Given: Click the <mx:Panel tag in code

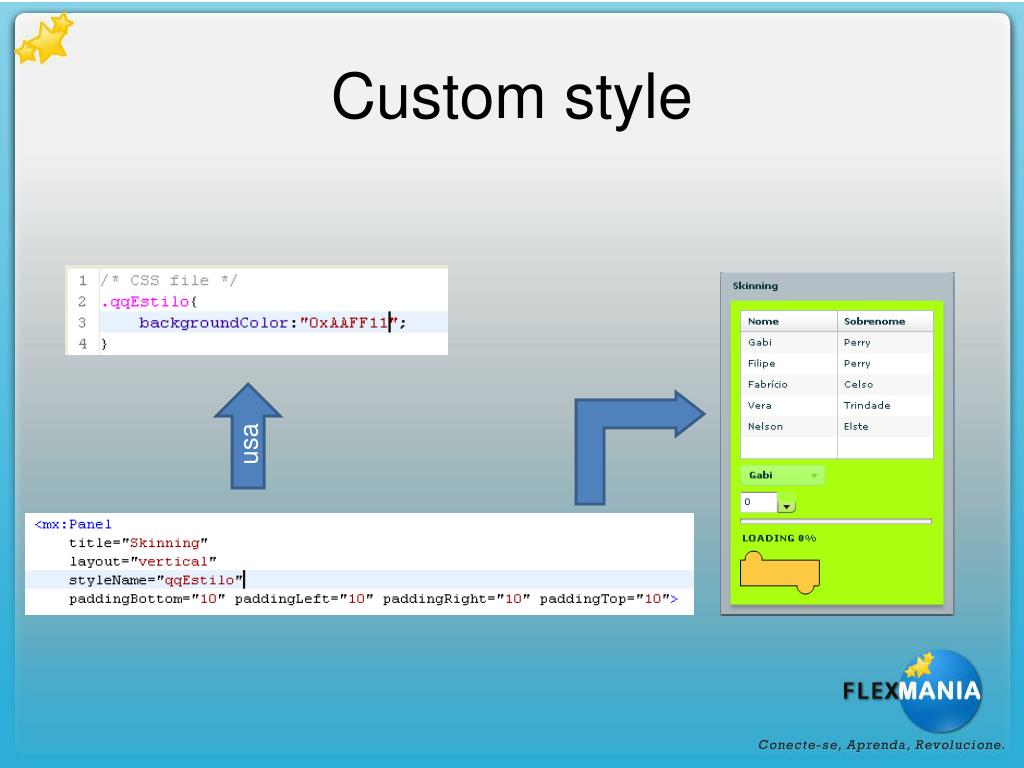Looking at the screenshot, I should (x=73, y=524).
